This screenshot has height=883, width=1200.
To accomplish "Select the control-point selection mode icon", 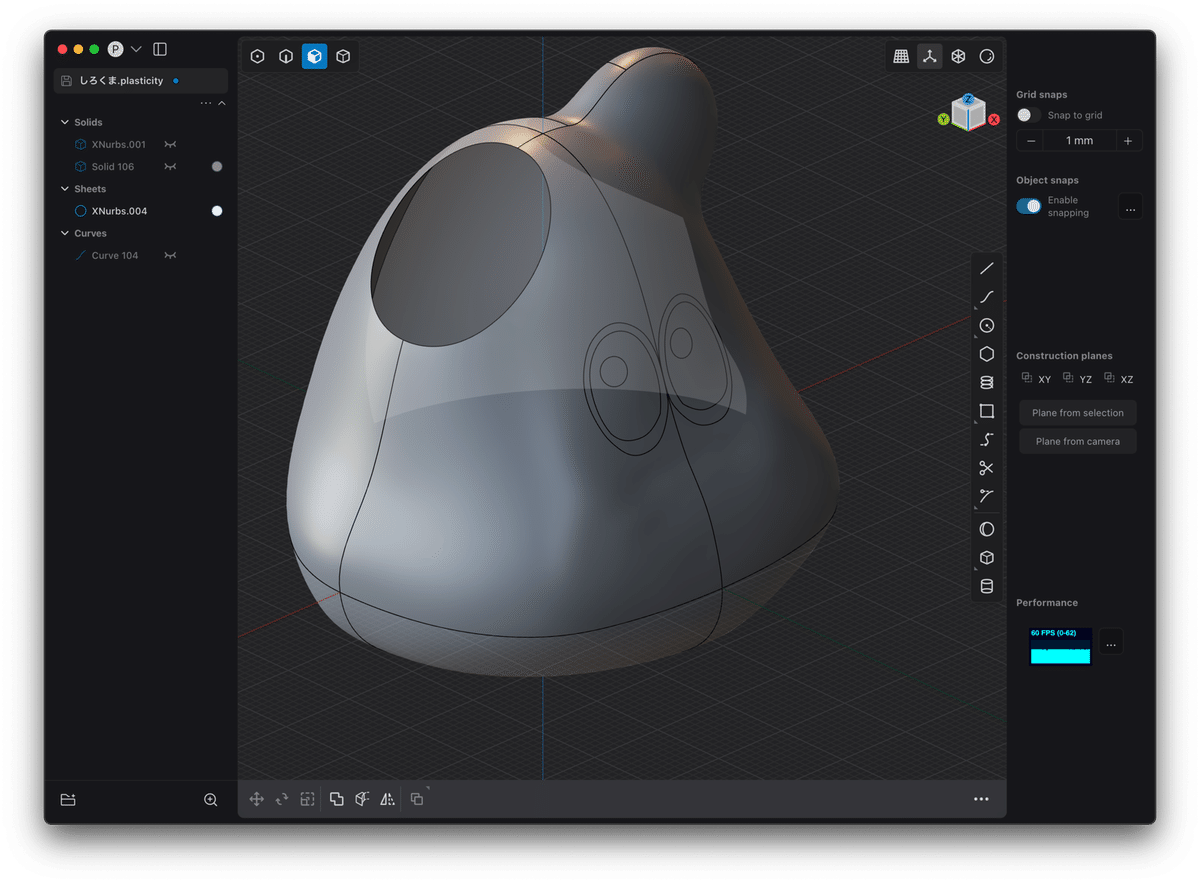I will tap(258, 57).
